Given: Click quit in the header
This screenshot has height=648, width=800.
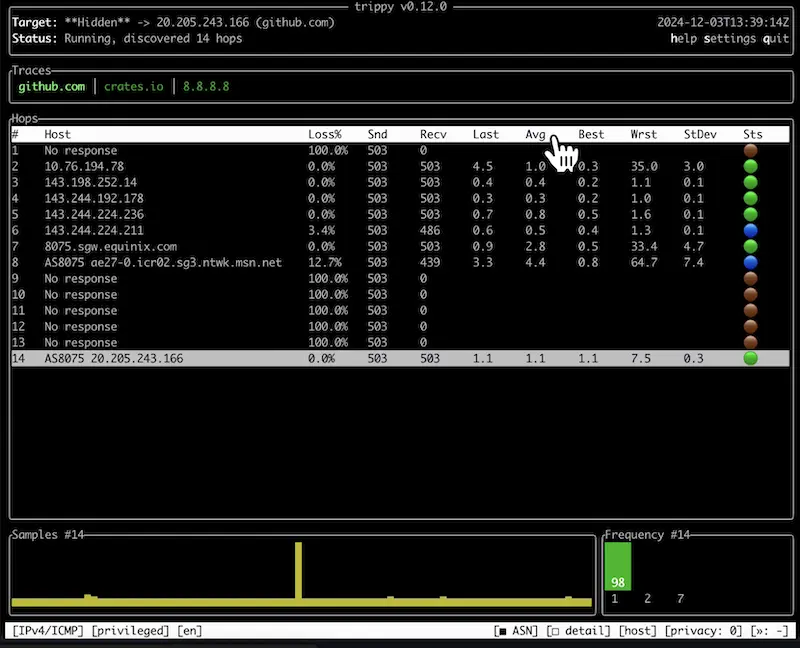Looking at the screenshot, I should (x=776, y=38).
